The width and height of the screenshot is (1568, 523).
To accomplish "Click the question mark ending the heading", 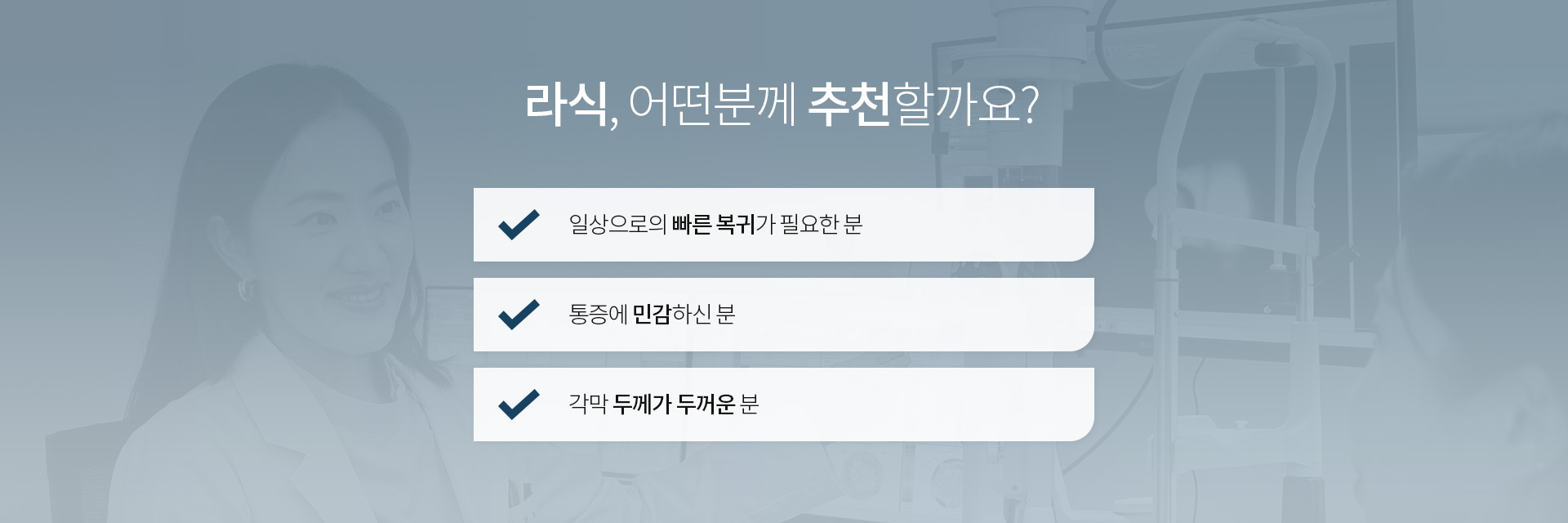I will [1030, 105].
